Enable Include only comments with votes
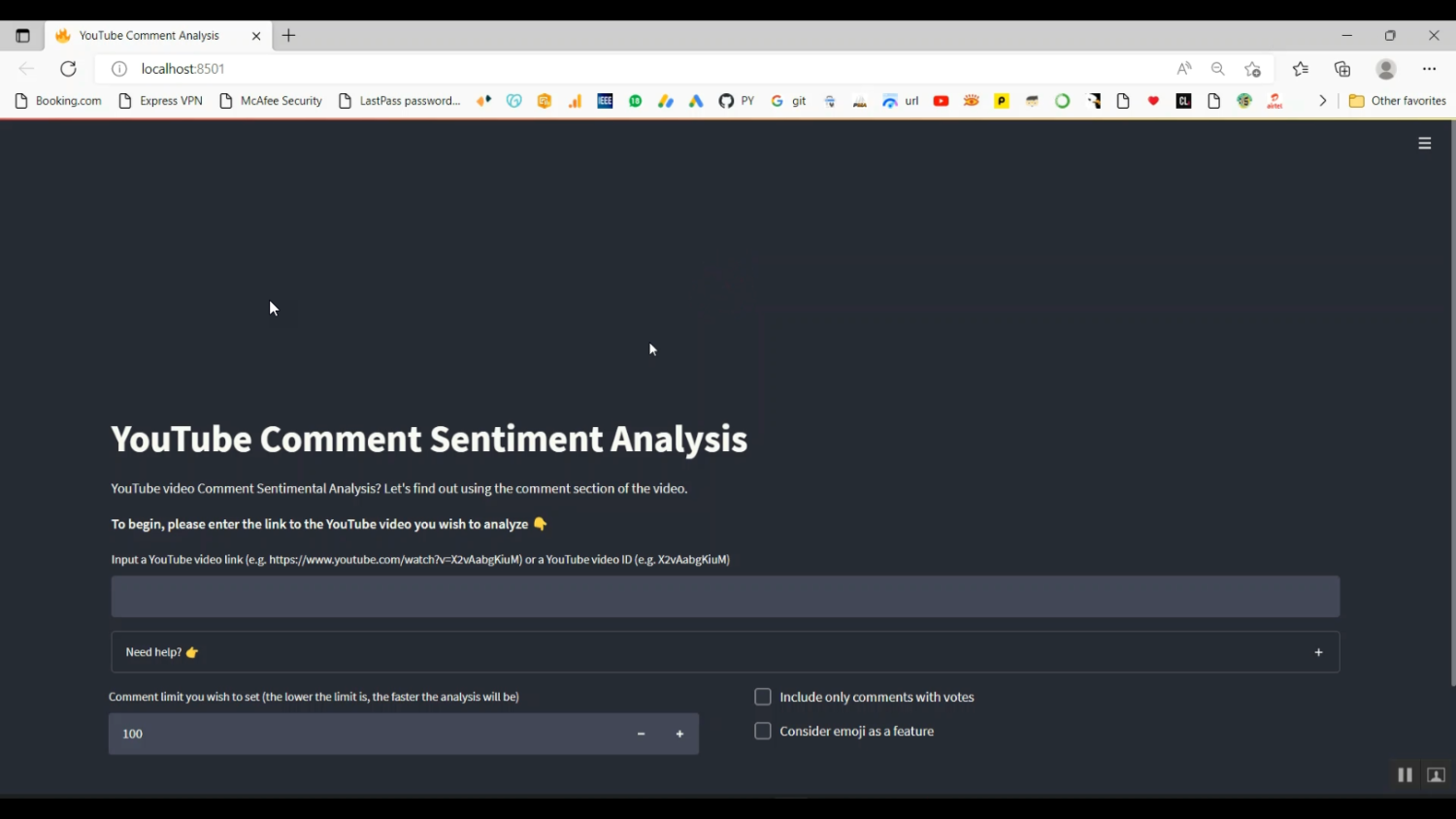The width and height of the screenshot is (1456, 819). [x=763, y=697]
